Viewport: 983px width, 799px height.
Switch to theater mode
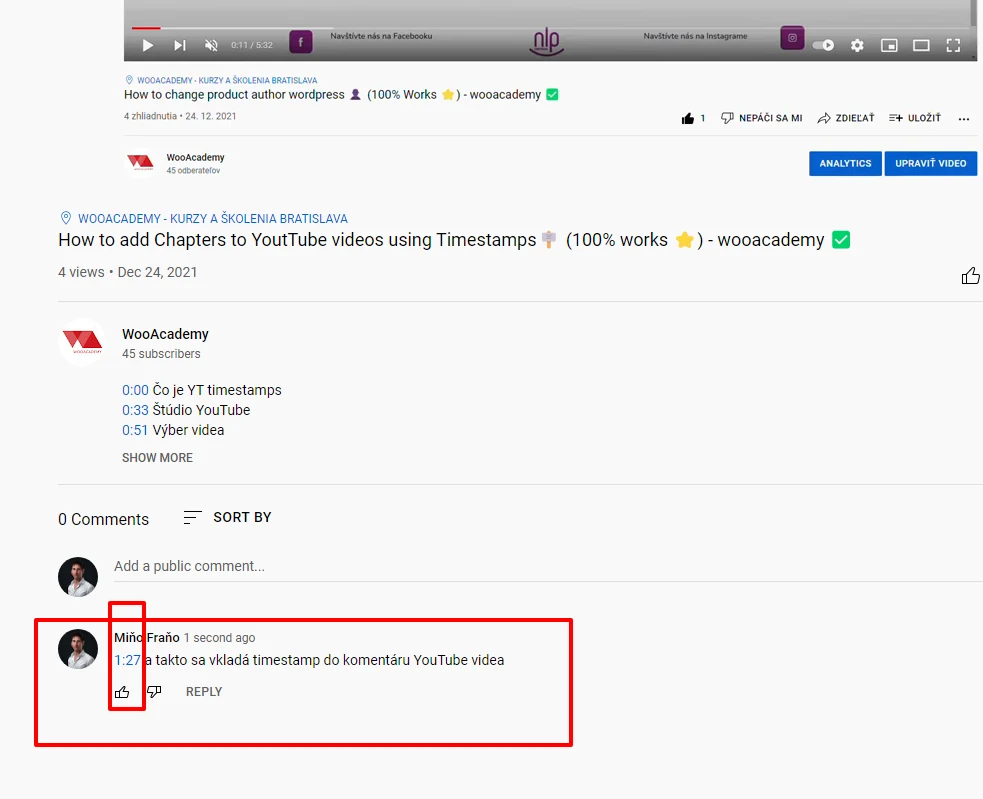921,45
